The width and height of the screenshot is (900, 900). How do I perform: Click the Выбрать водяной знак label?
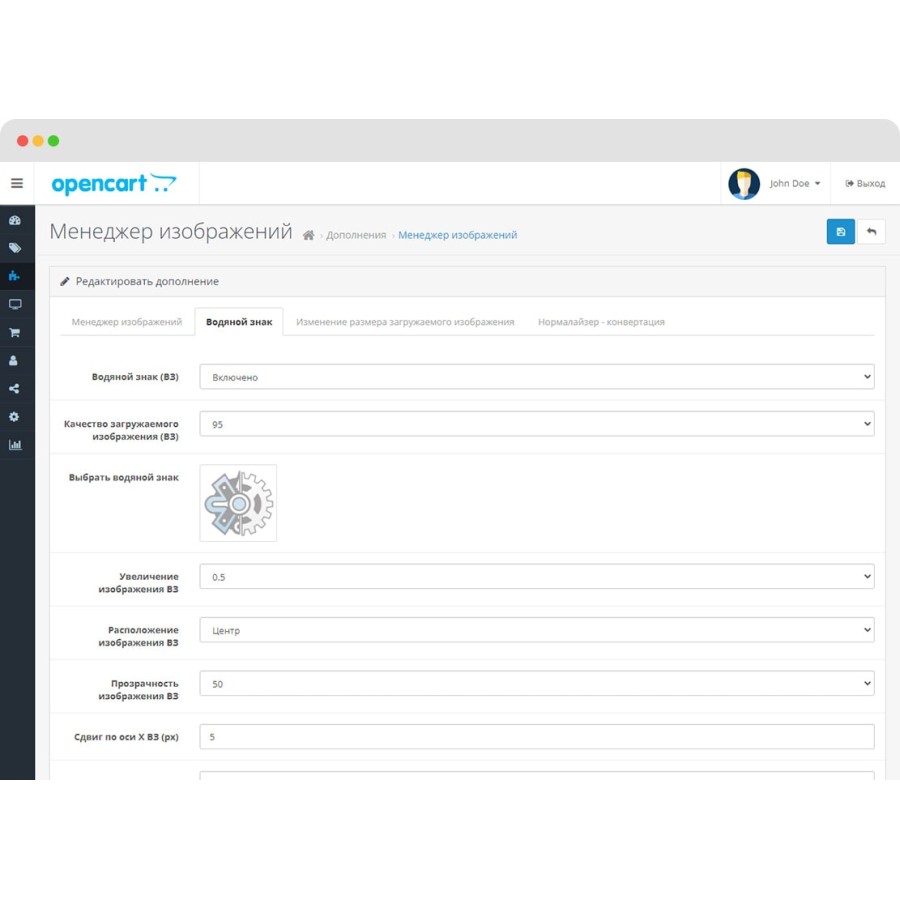coord(123,478)
